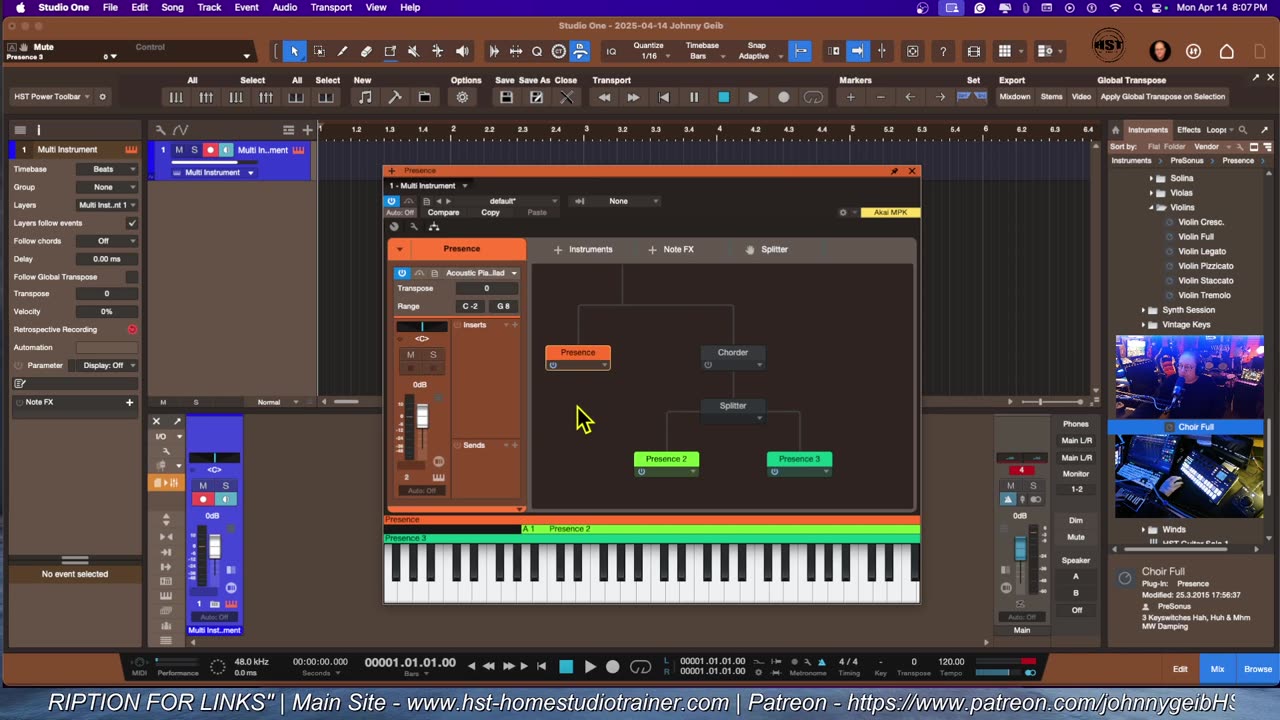Click the wrench icon in Multi Instrument editor
Screen dimensions: 1280x720
tap(414, 227)
